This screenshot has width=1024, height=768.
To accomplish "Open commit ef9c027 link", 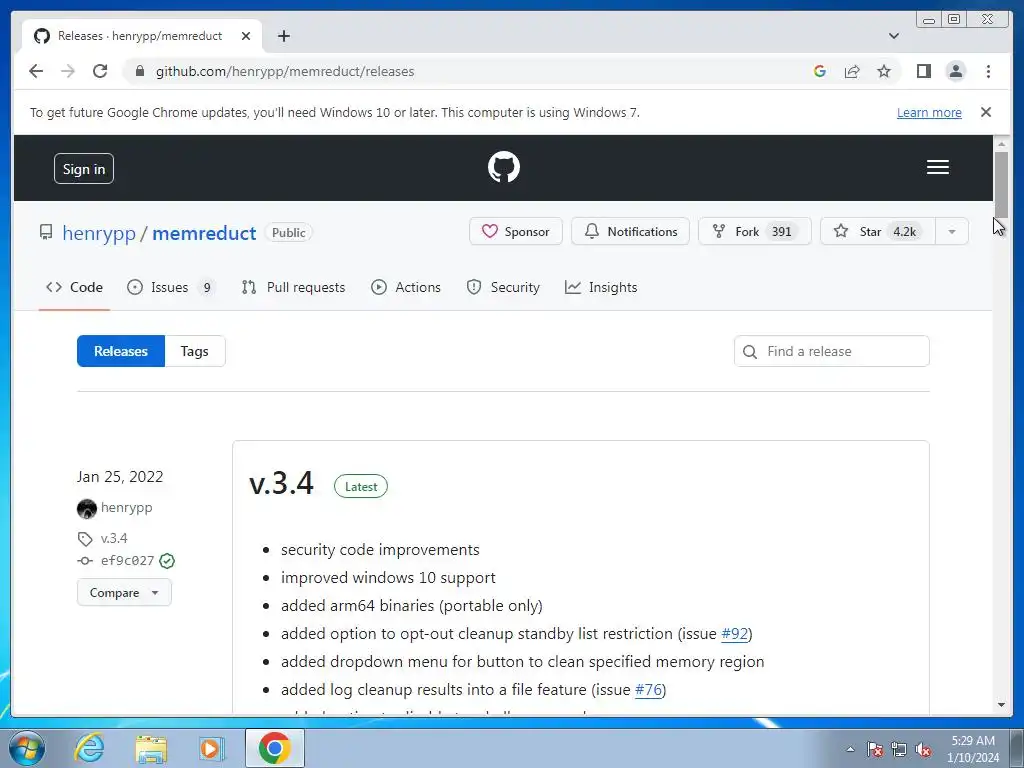I will coord(127,561).
